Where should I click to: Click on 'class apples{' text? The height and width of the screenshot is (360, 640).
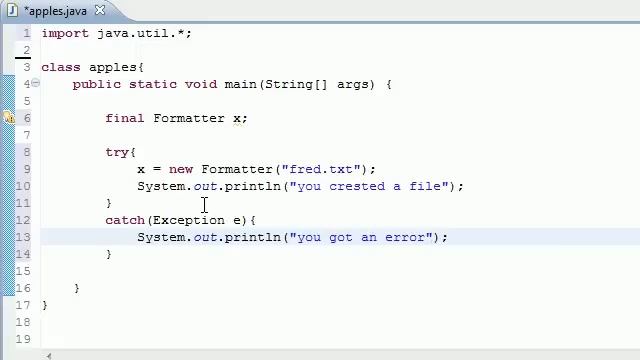(93, 67)
